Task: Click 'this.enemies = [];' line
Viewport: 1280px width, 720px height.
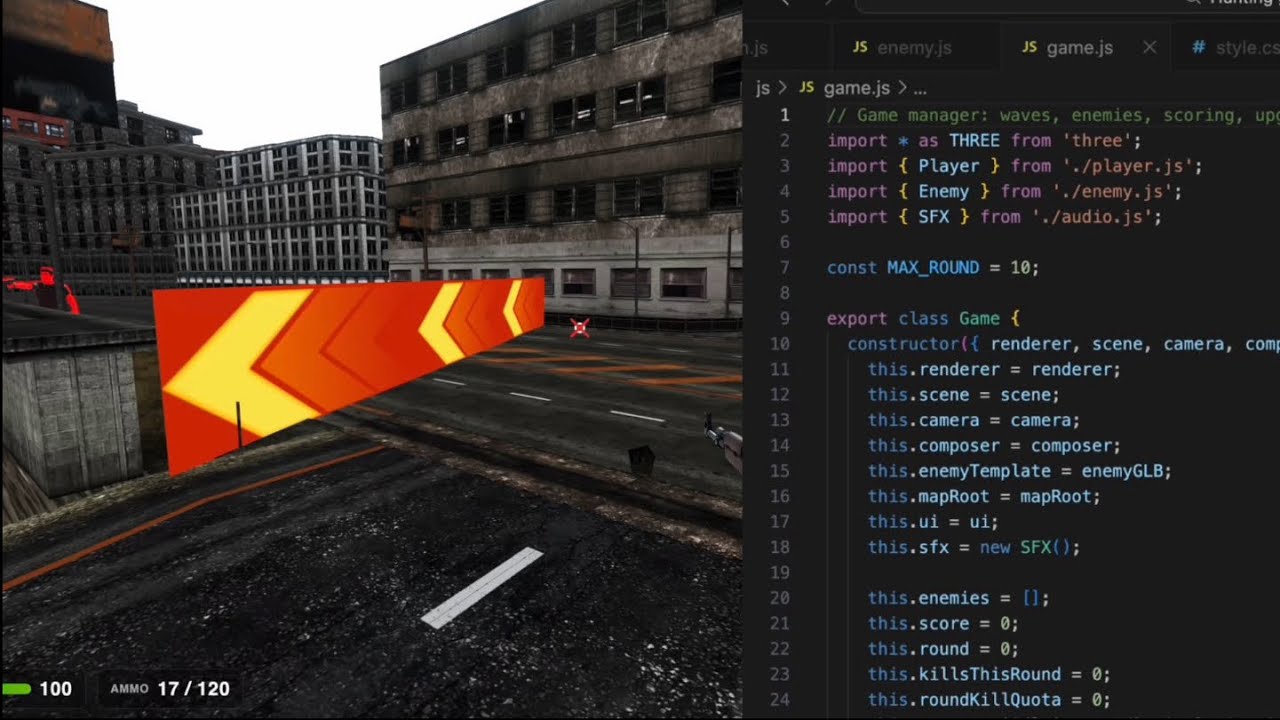Action: pos(959,598)
